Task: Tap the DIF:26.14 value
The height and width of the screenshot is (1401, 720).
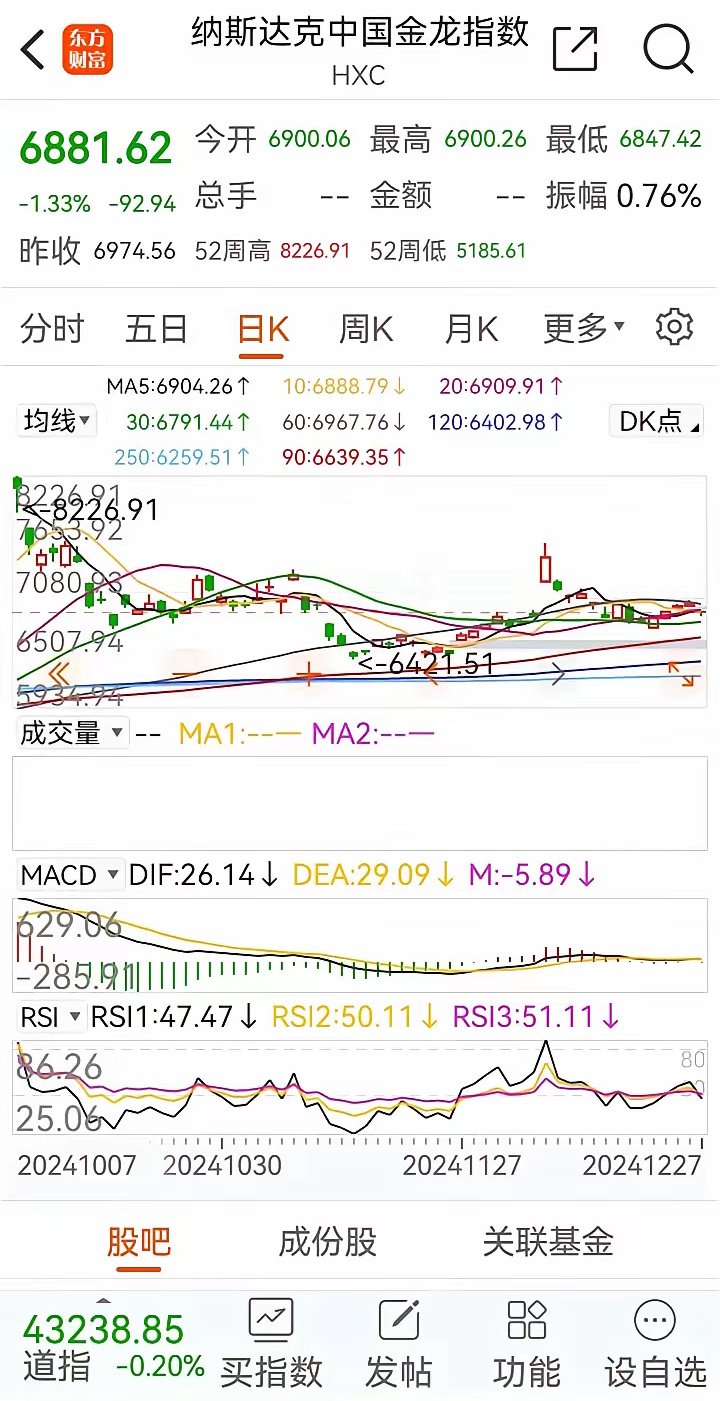Action: [x=204, y=875]
